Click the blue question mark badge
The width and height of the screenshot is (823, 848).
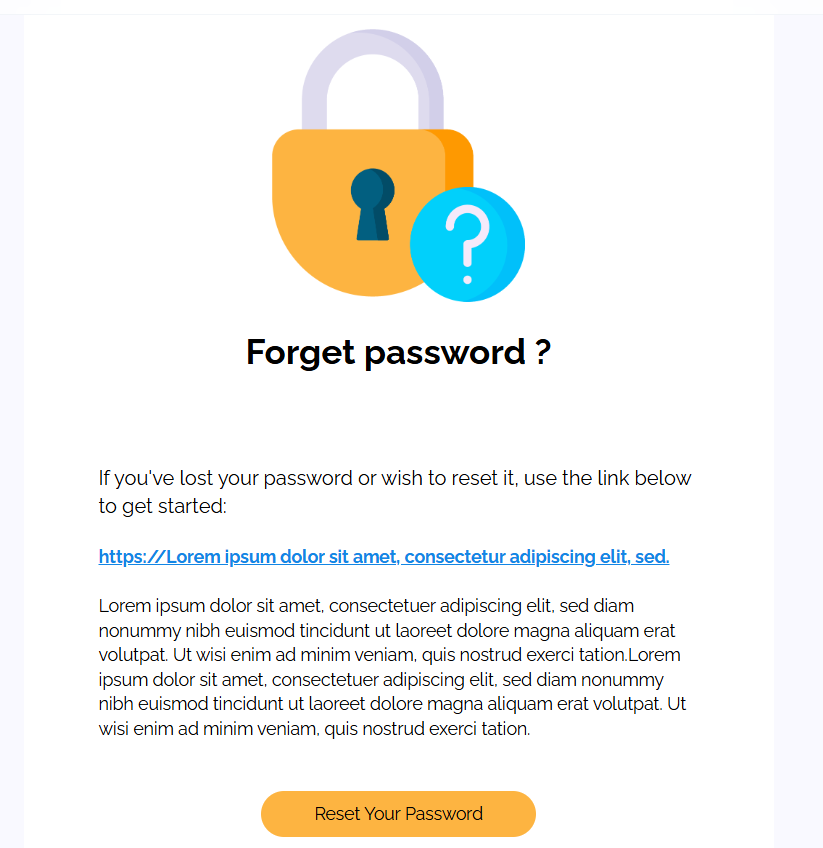click(x=467, y=244)
